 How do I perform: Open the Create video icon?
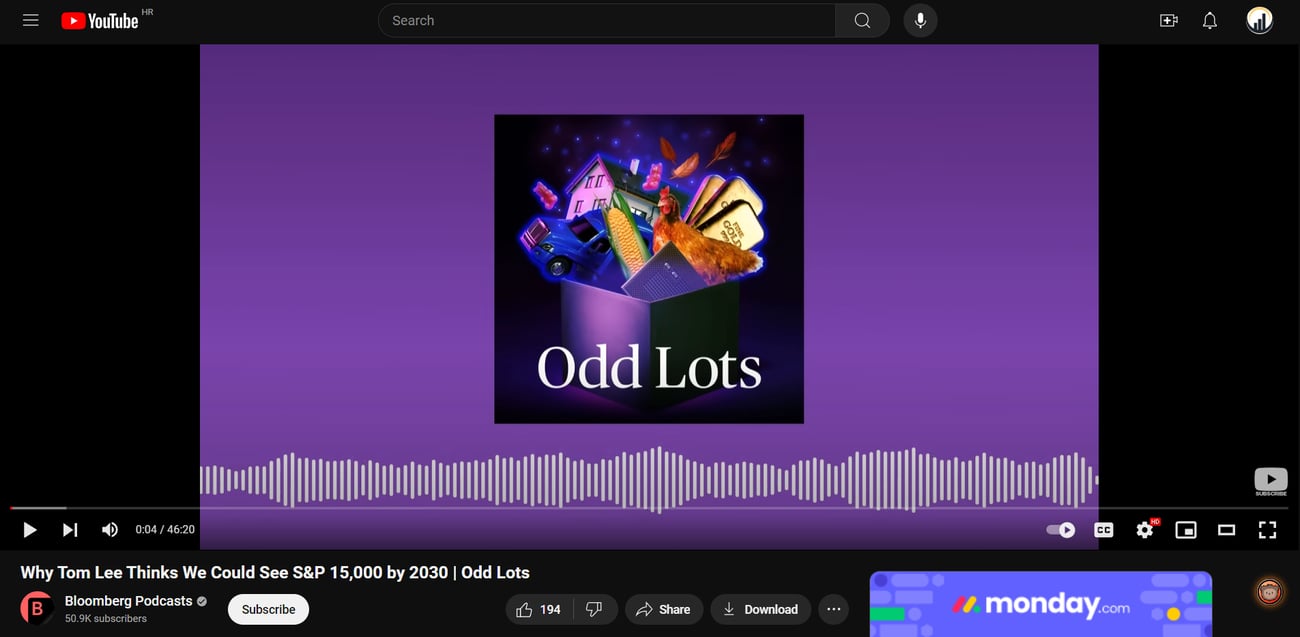pos(1168,20)
